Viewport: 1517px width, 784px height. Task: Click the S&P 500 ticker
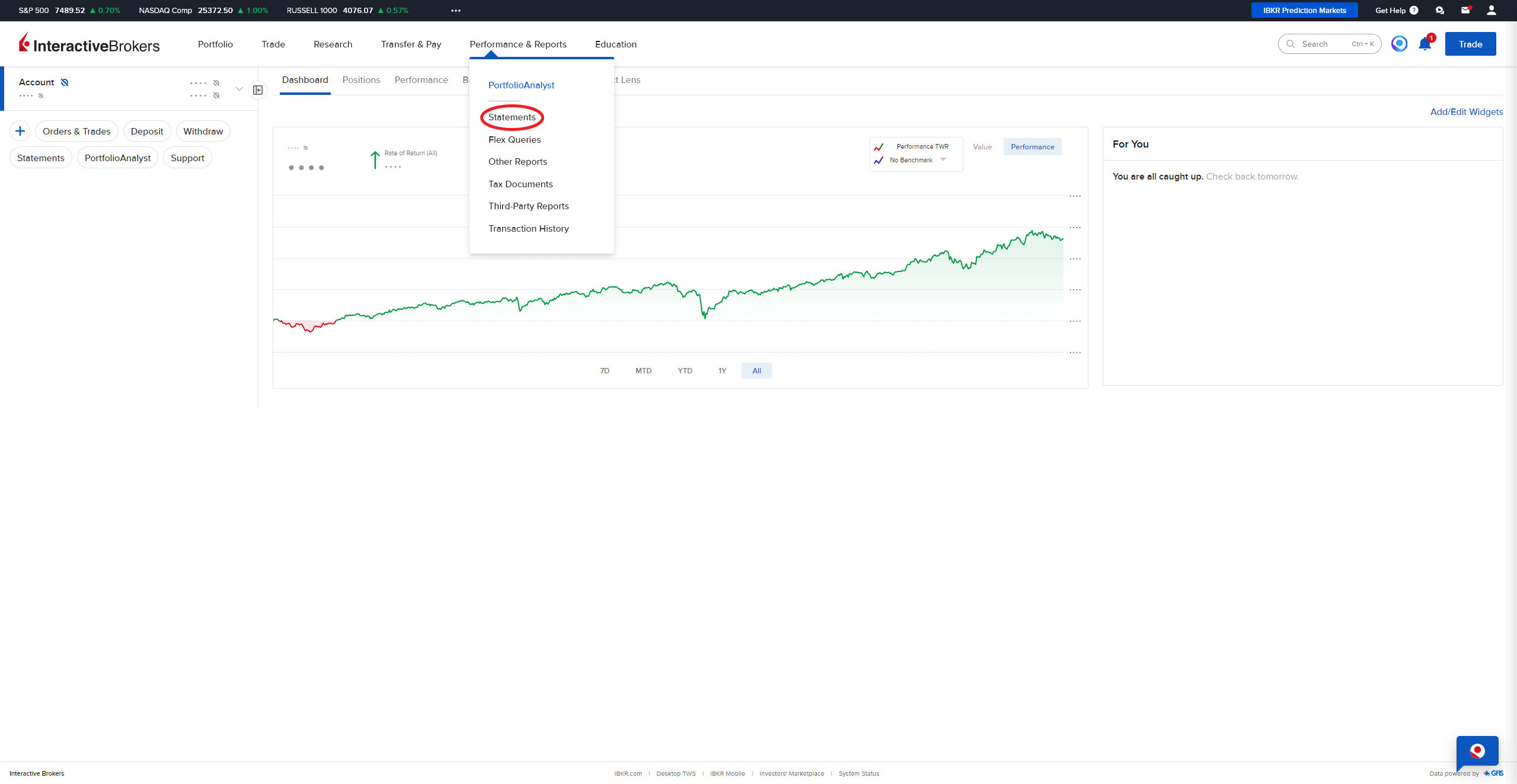point(69,10)
